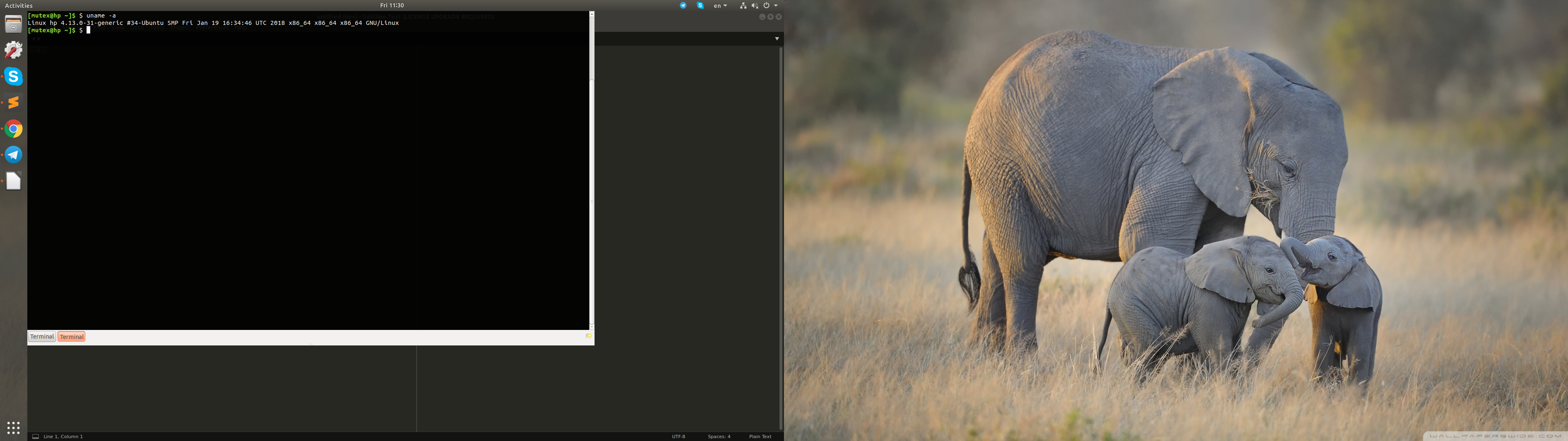The height and width of the screenshot is (441, 1568).
Task: Open Google Chrome from the dock
Action: click(13, 129)
